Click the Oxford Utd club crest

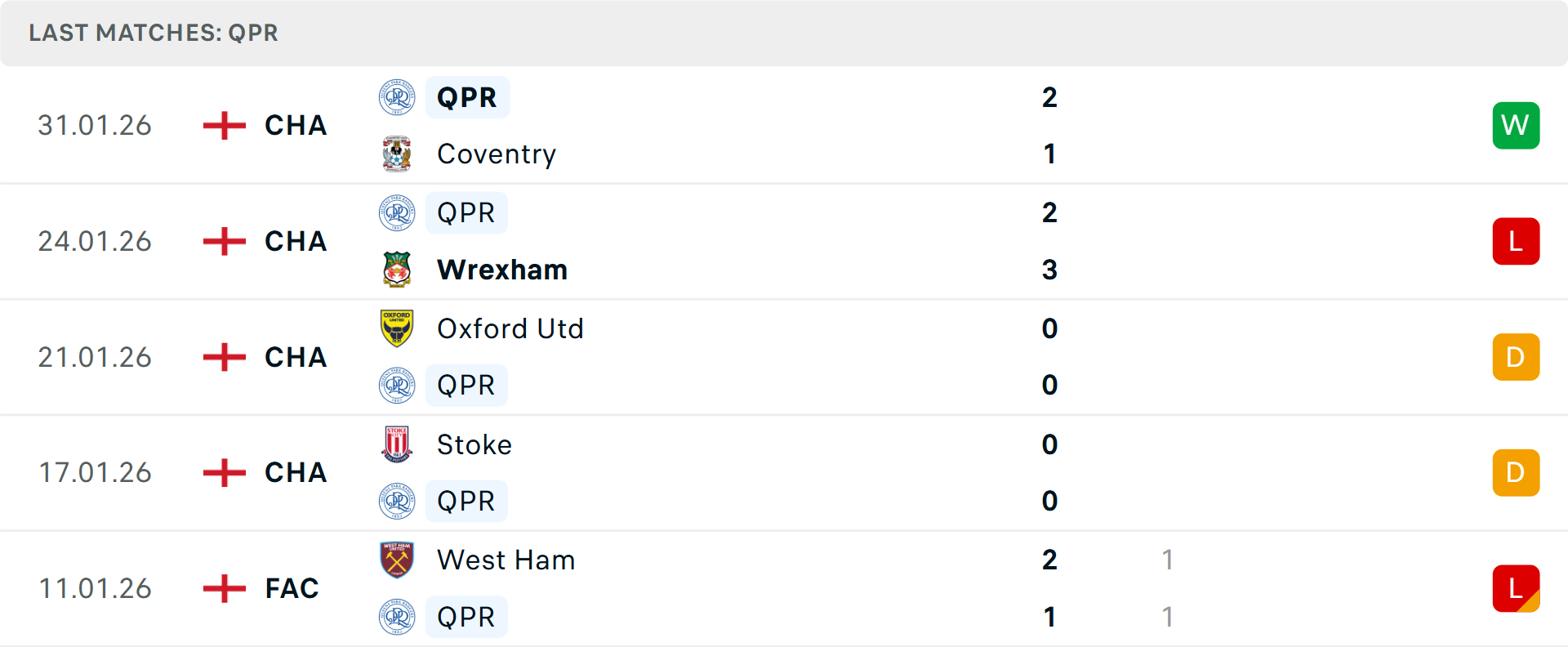click(x=397, y=328)
